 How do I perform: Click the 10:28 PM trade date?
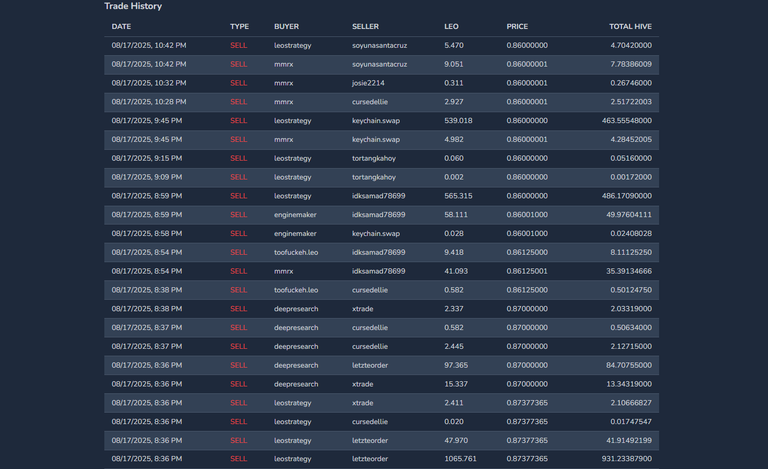click(149, 102)
